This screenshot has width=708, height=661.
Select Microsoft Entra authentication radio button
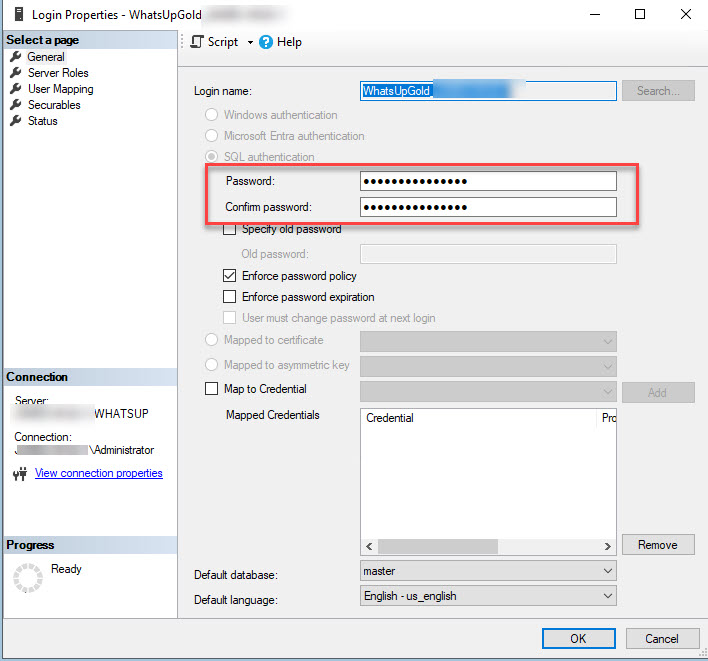[211, 135]
